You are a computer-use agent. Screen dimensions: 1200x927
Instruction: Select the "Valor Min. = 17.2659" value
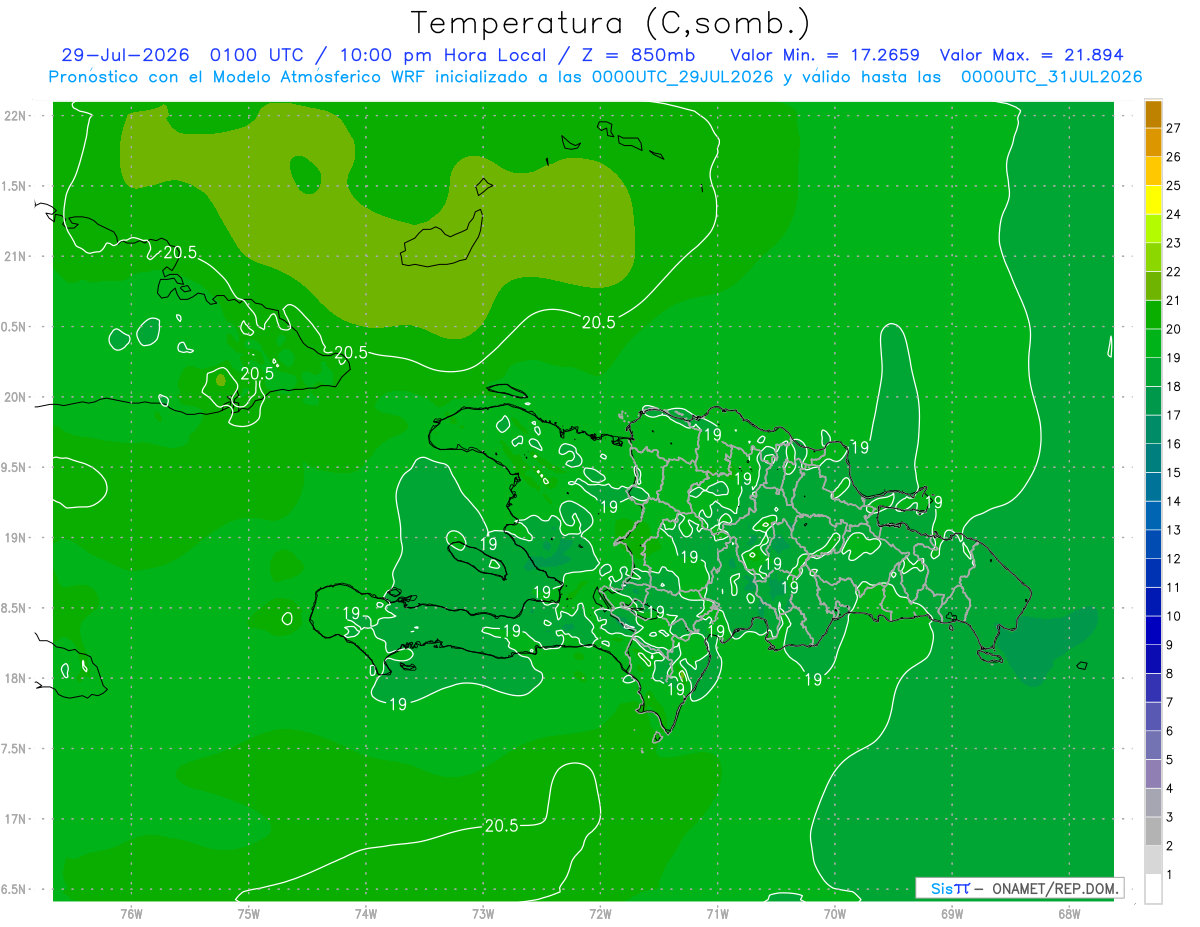coord(824,55)
